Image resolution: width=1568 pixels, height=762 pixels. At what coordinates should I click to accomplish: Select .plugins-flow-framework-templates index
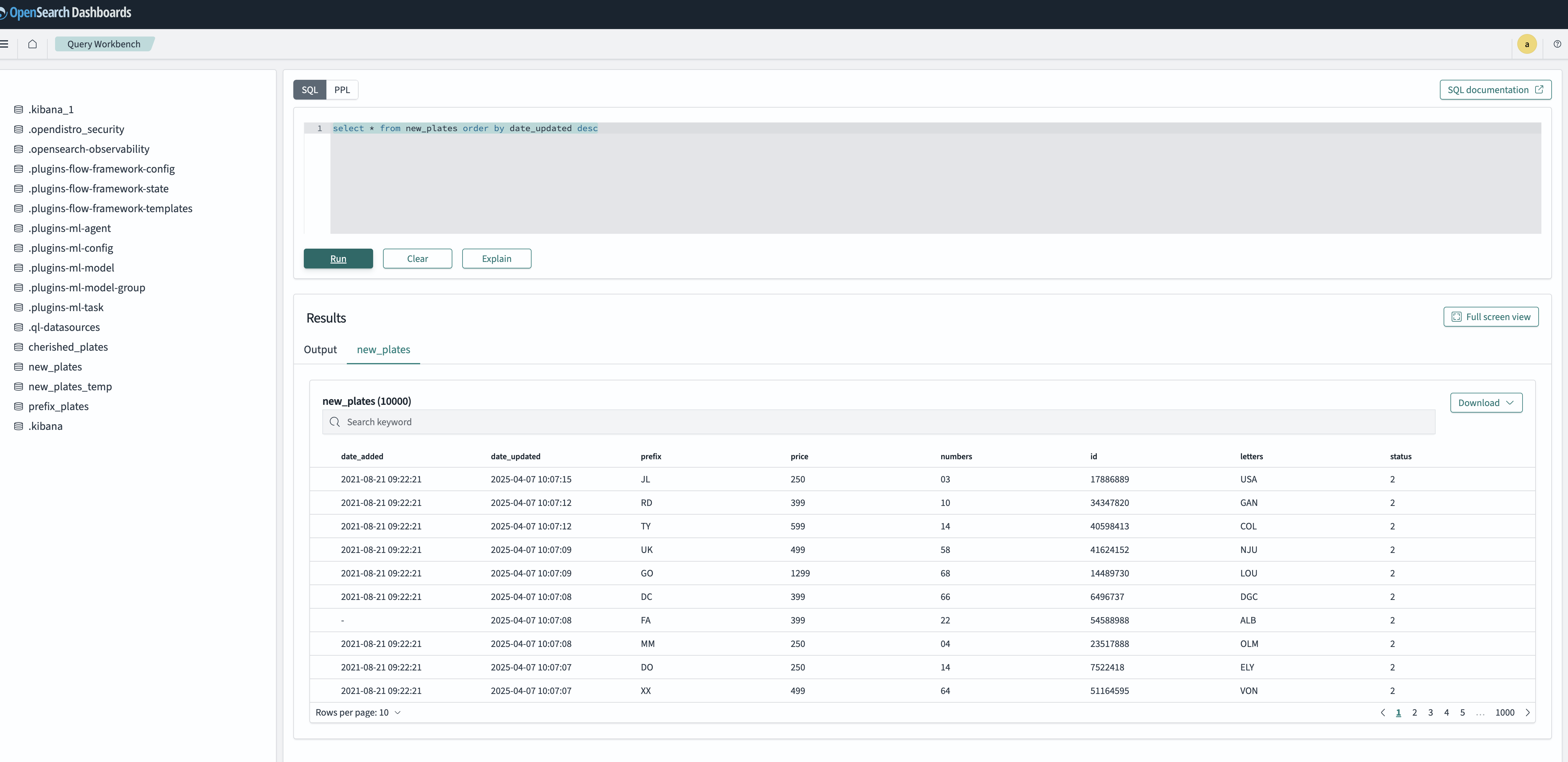click(110, 208)
